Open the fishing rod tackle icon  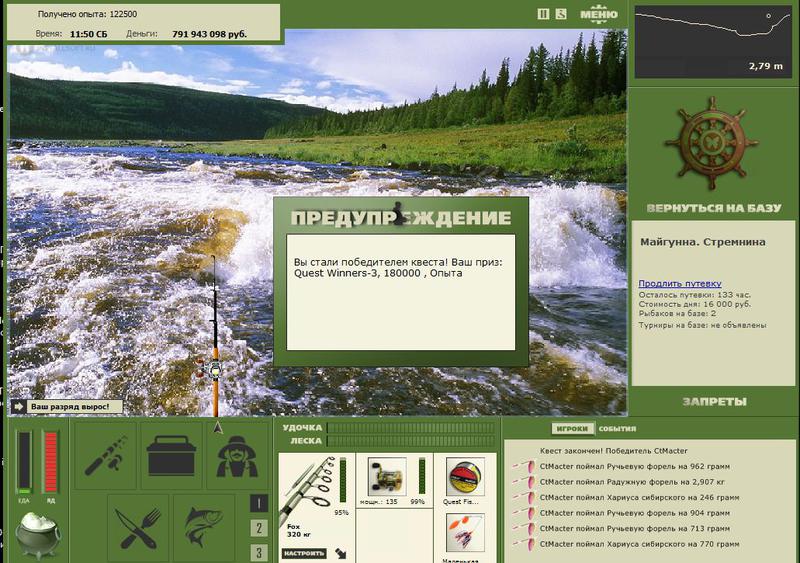(106, 455)
